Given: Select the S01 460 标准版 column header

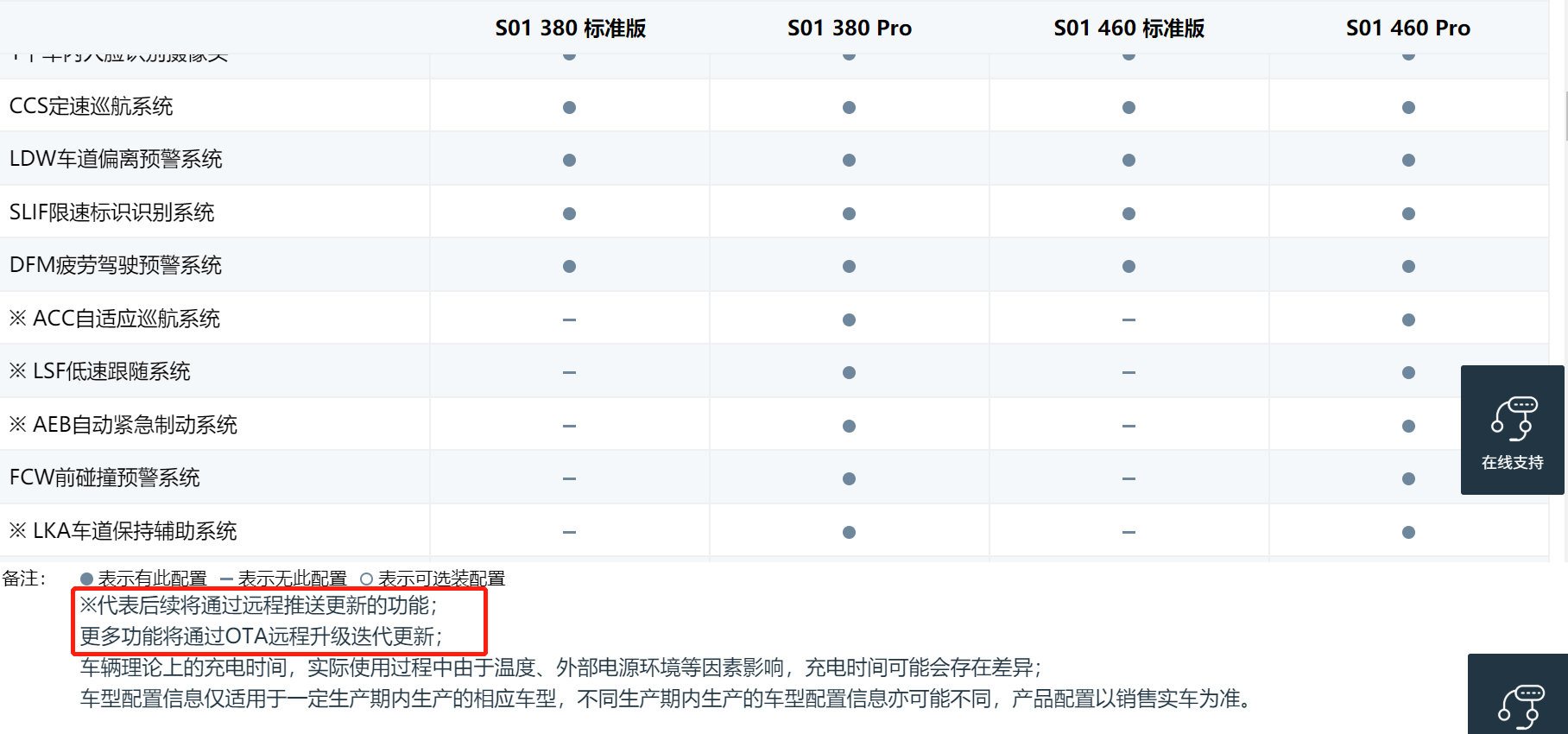Looking at the screenshot, I should tap(1129, 28).
